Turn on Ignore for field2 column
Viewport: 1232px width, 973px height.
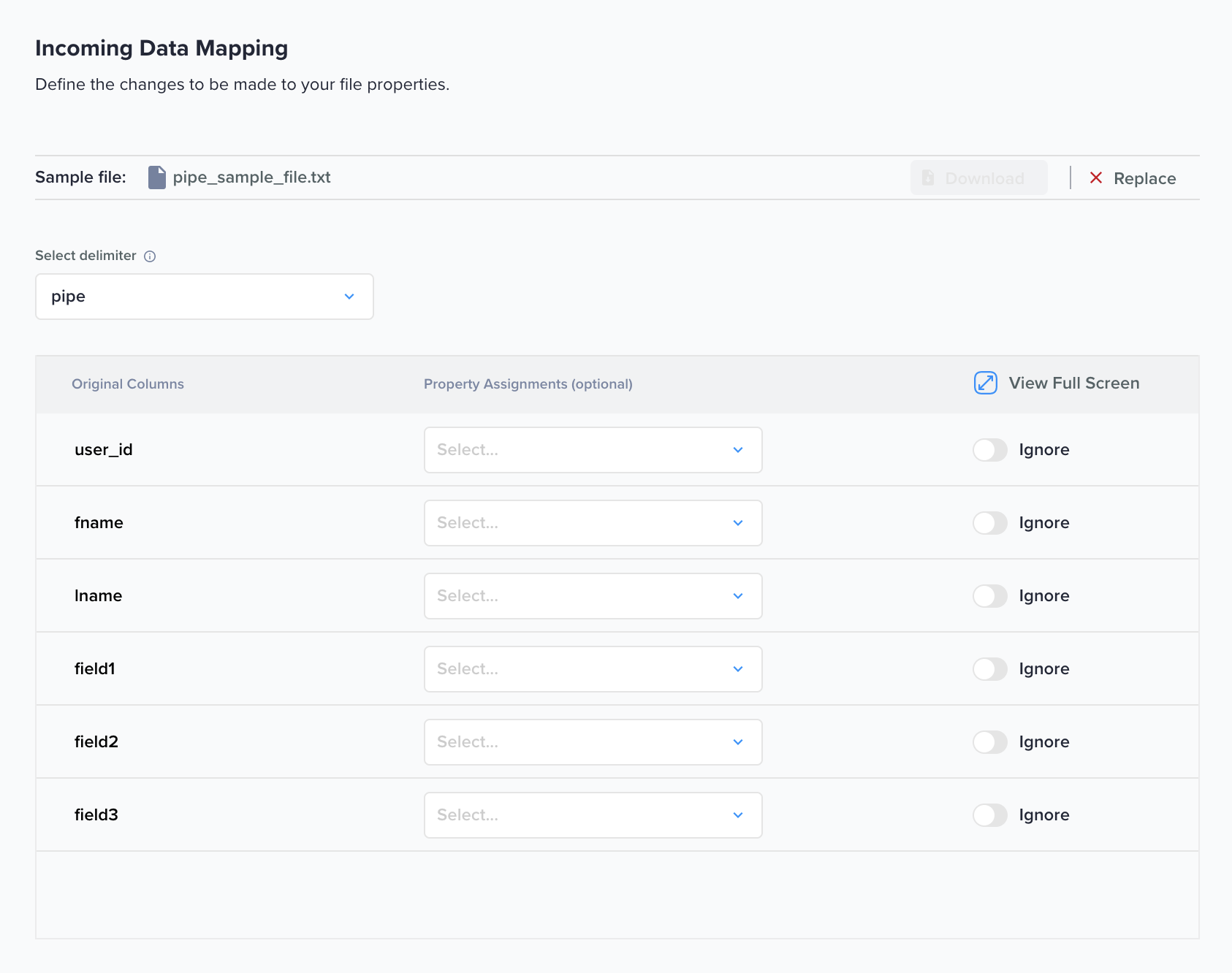click(989, 742)
